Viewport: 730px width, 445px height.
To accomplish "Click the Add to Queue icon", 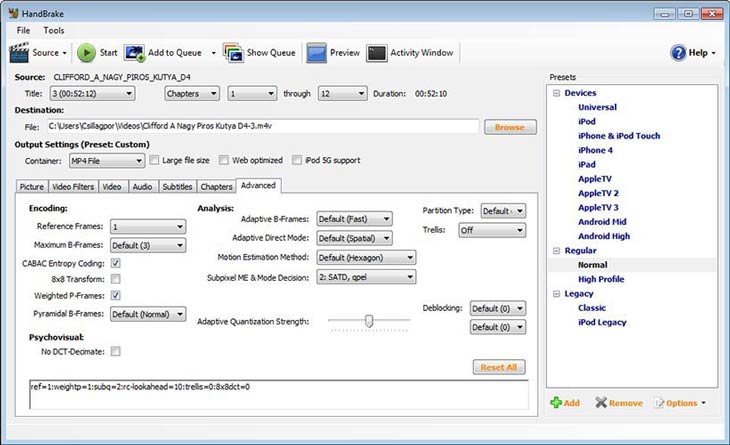I will [x=134, y=53].
